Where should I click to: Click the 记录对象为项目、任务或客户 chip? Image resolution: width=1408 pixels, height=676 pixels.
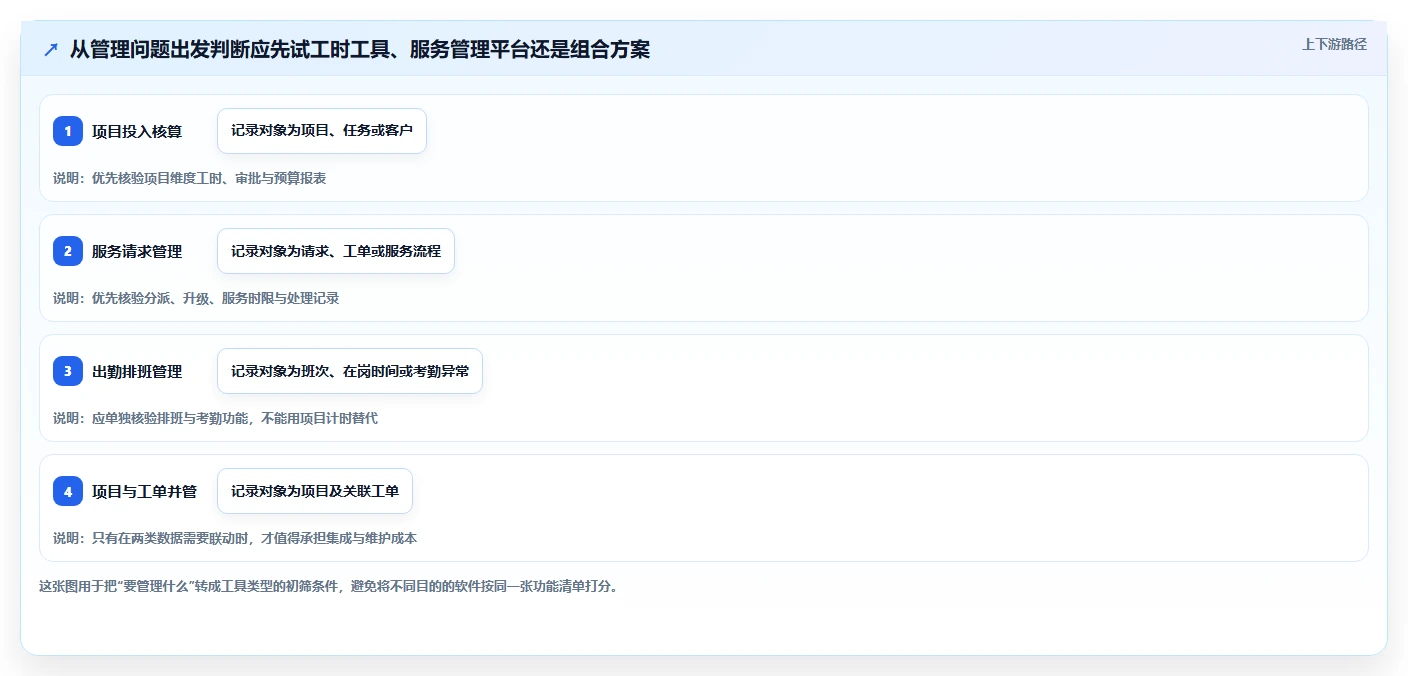322,131
